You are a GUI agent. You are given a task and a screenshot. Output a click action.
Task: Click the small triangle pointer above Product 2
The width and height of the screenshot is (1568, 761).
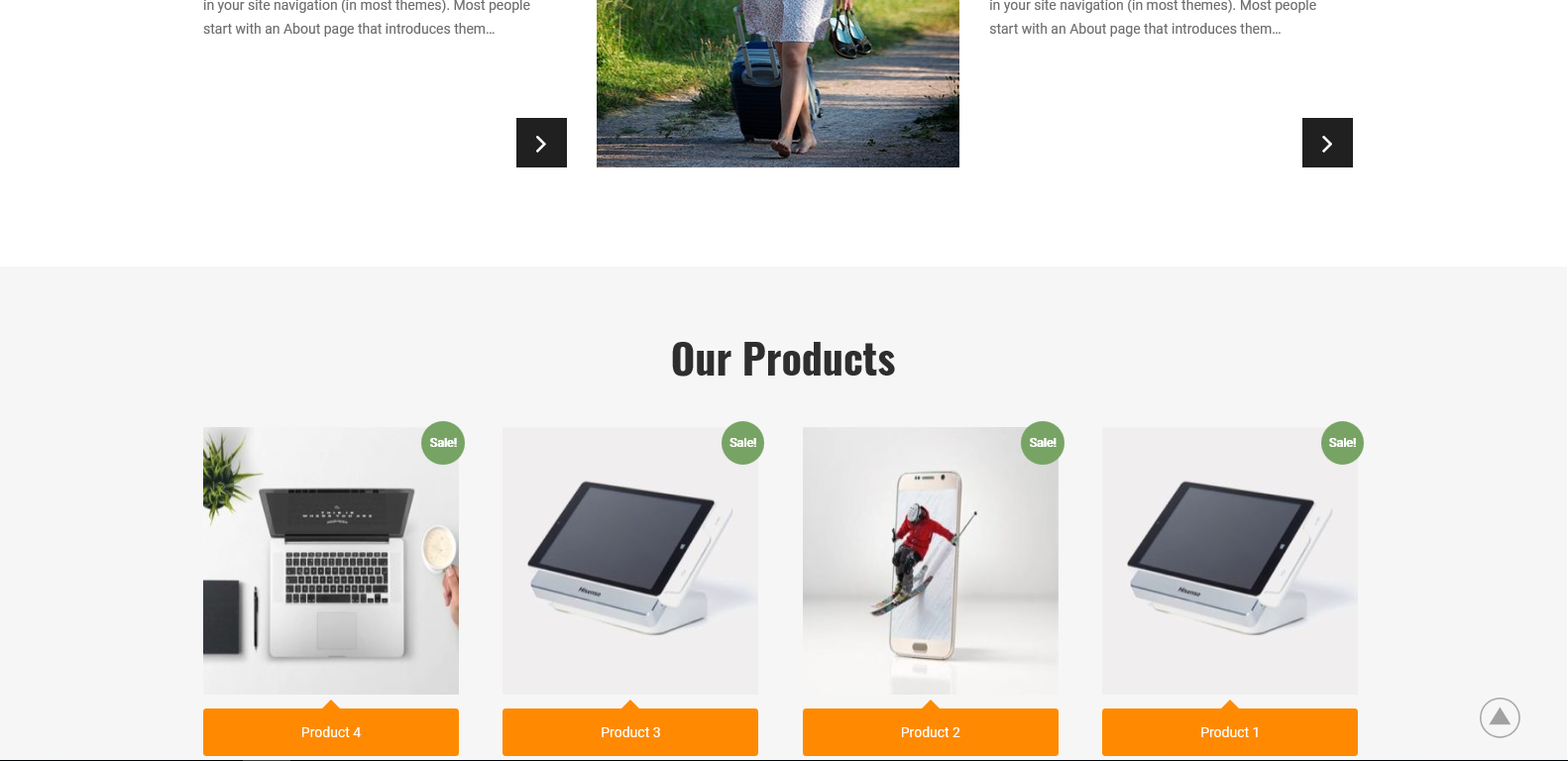[x=931, y=705]
